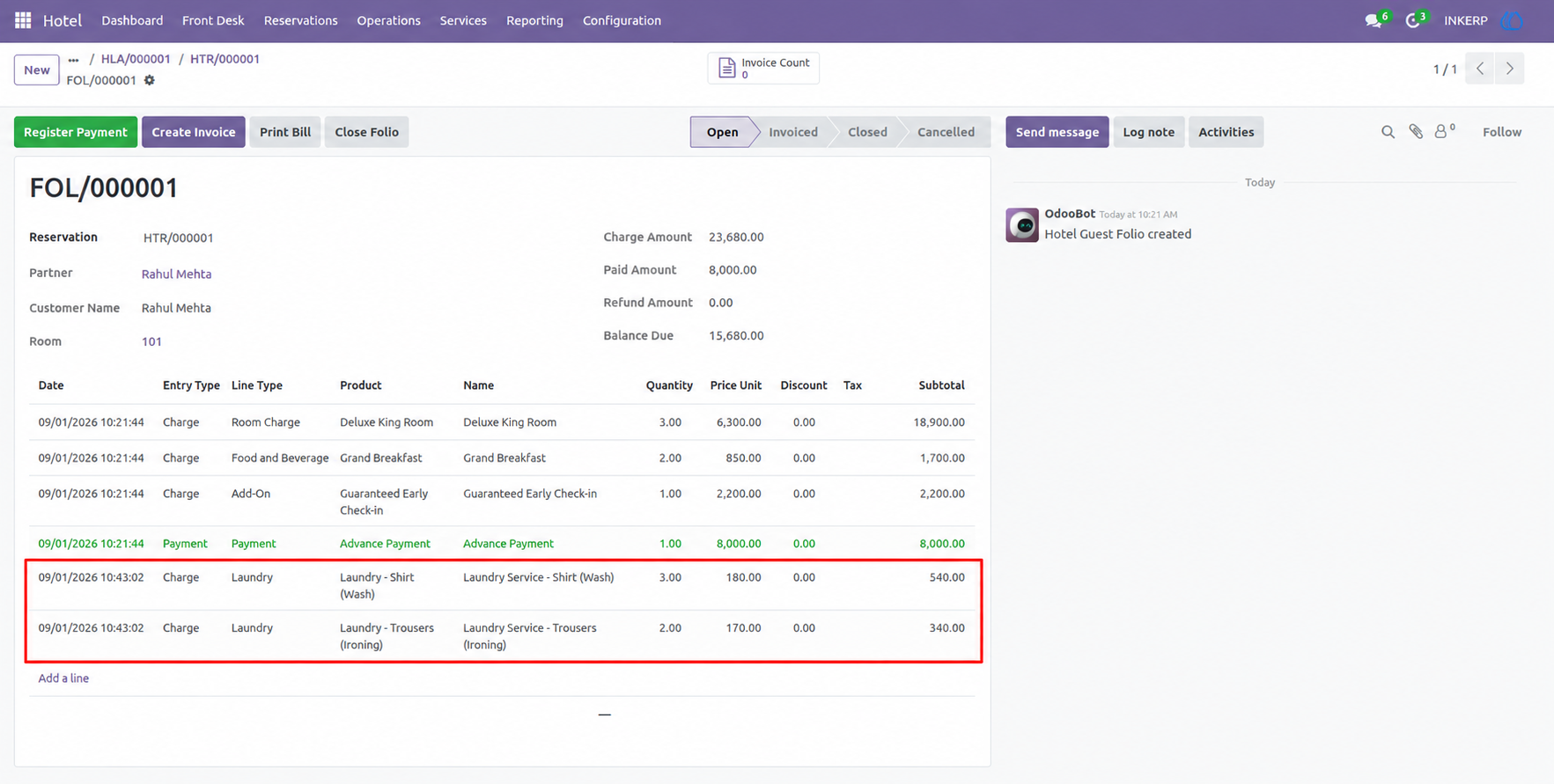Click OdooBot avatar in chatter
The image size is (1554, 784).
coord(1022,225)
